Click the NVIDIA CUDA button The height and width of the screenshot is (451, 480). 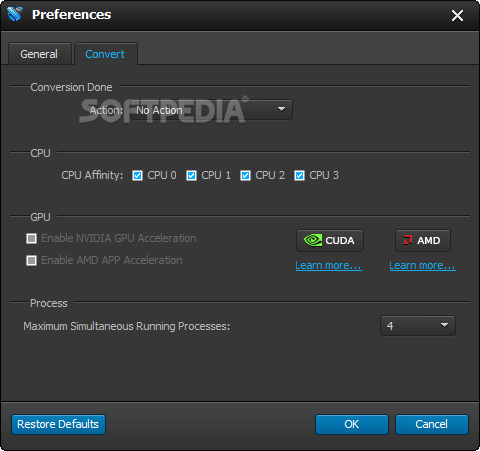[x=330, y=240]
